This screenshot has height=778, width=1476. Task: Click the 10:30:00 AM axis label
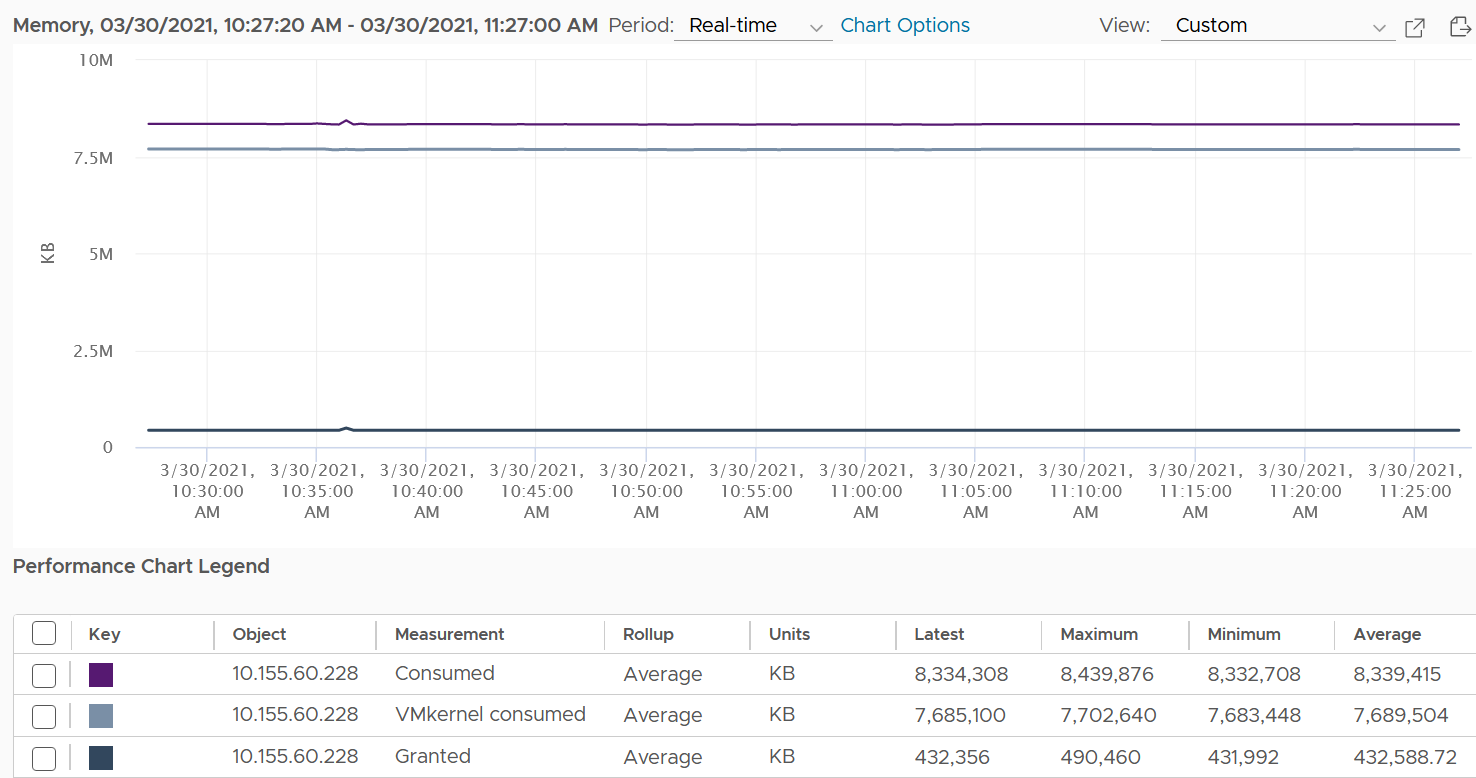[x=207, y=491]
